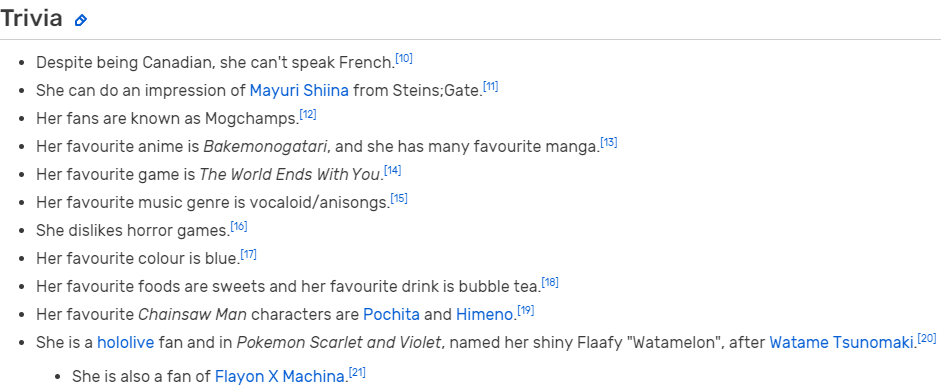
Task: Open reference 17 after favourite colour
Action: click(248, 254)
